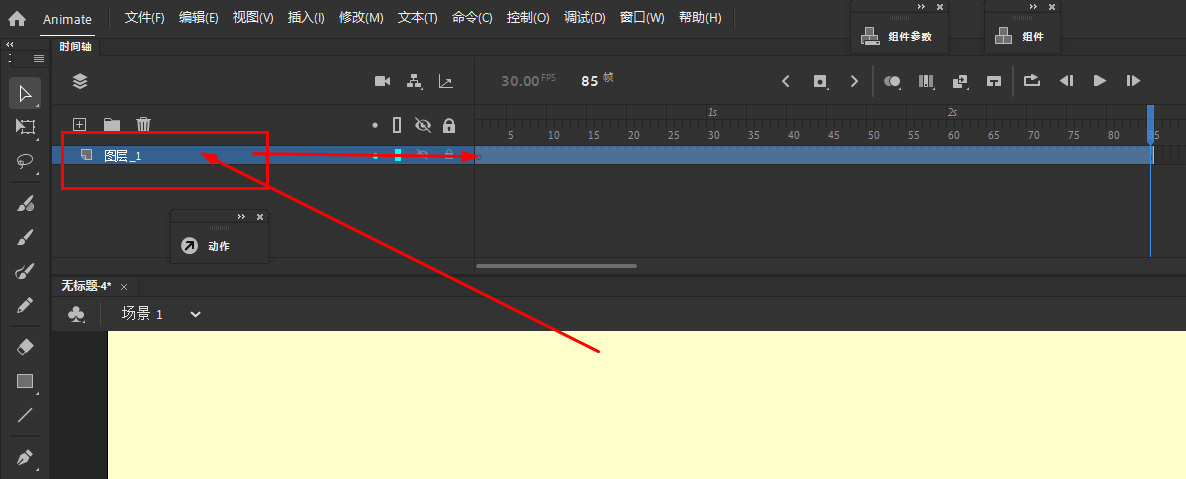
Task: Select the Line tool
Action: (x=25, y=415)
